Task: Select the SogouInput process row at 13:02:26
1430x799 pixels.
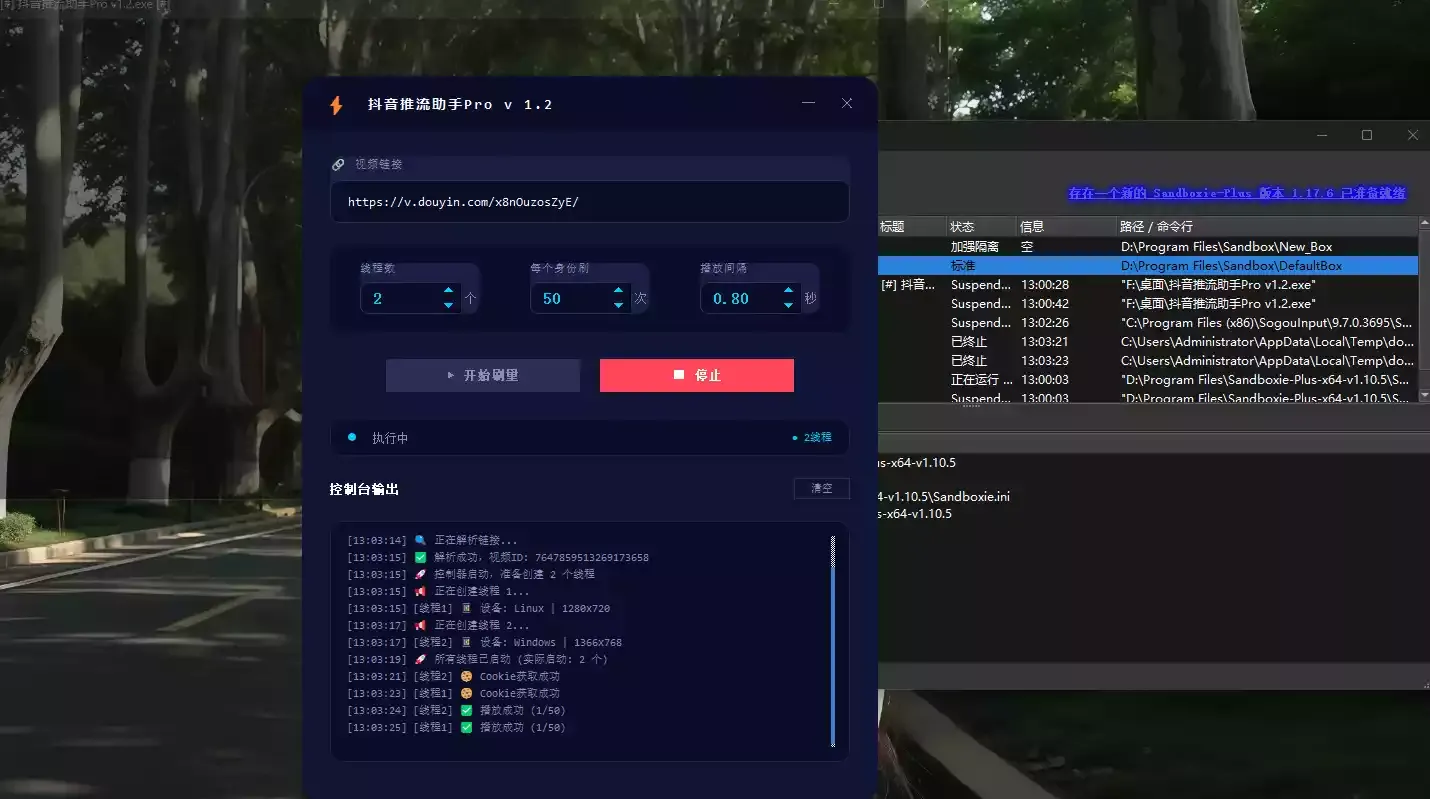Action: coord(1148,323)
